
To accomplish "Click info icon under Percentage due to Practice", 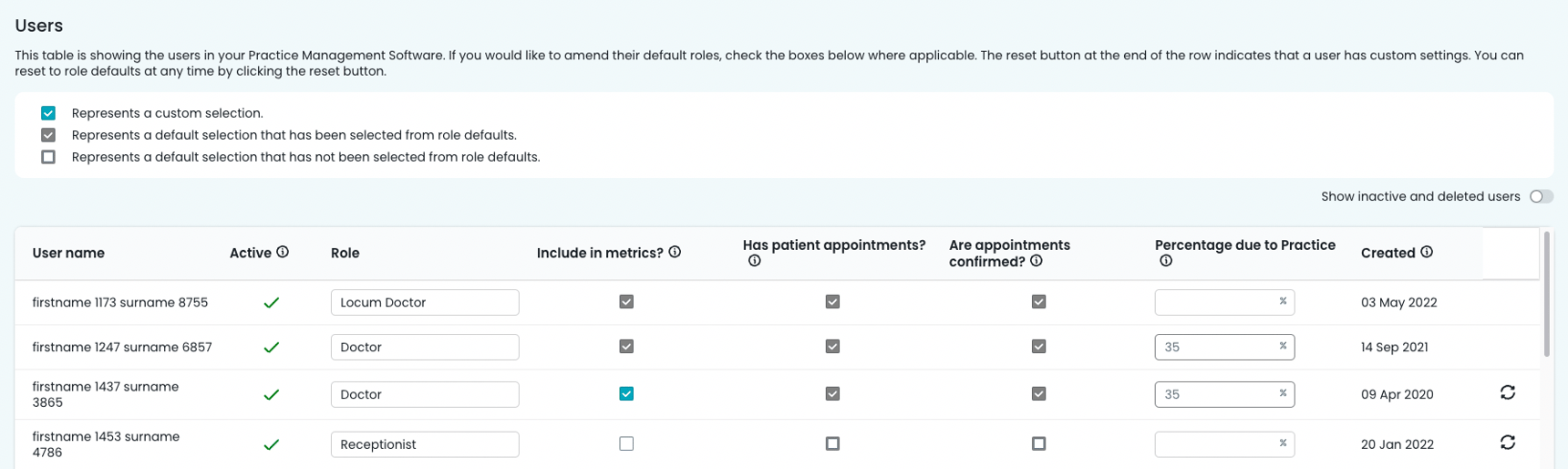I will tap(1166, 261).
